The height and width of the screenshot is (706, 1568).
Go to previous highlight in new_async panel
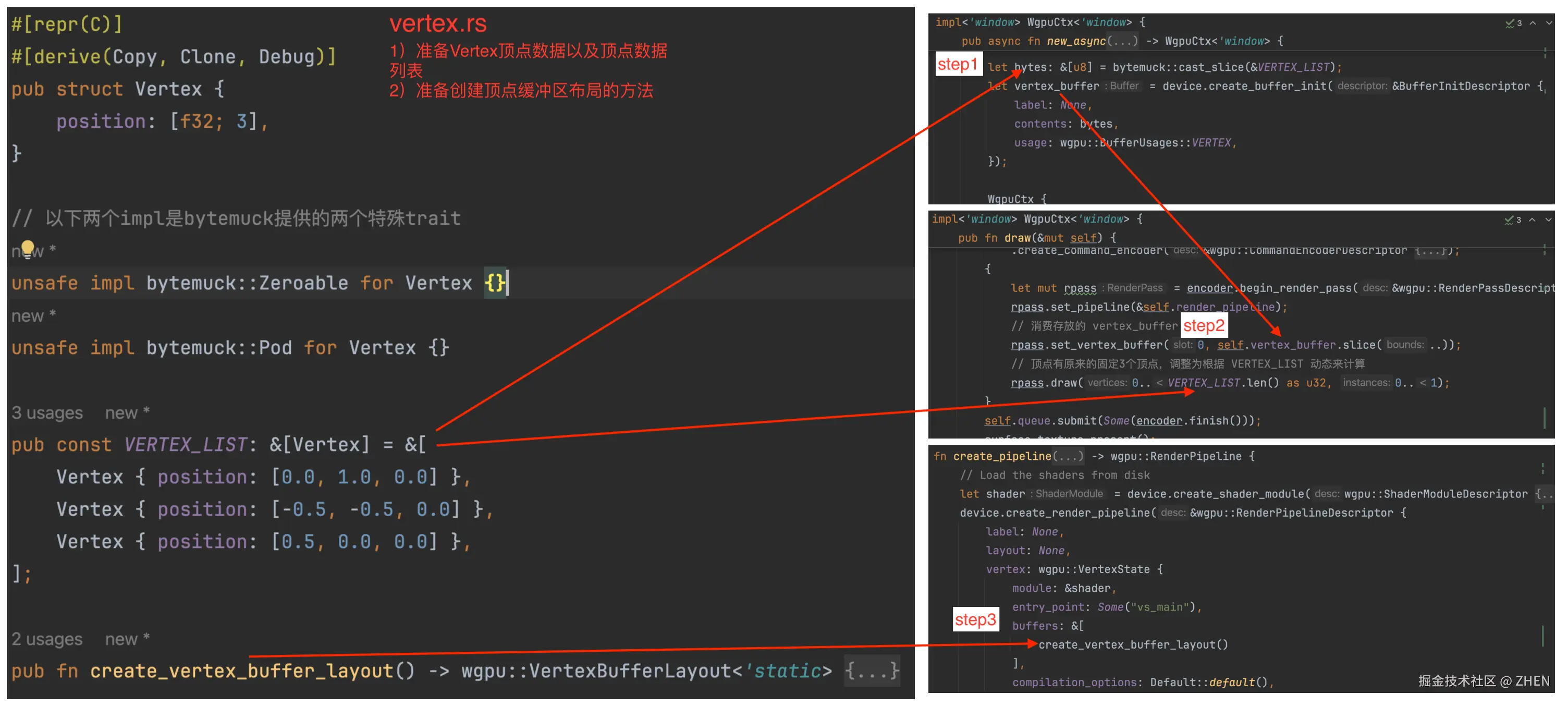click(x=1533, y=23)
